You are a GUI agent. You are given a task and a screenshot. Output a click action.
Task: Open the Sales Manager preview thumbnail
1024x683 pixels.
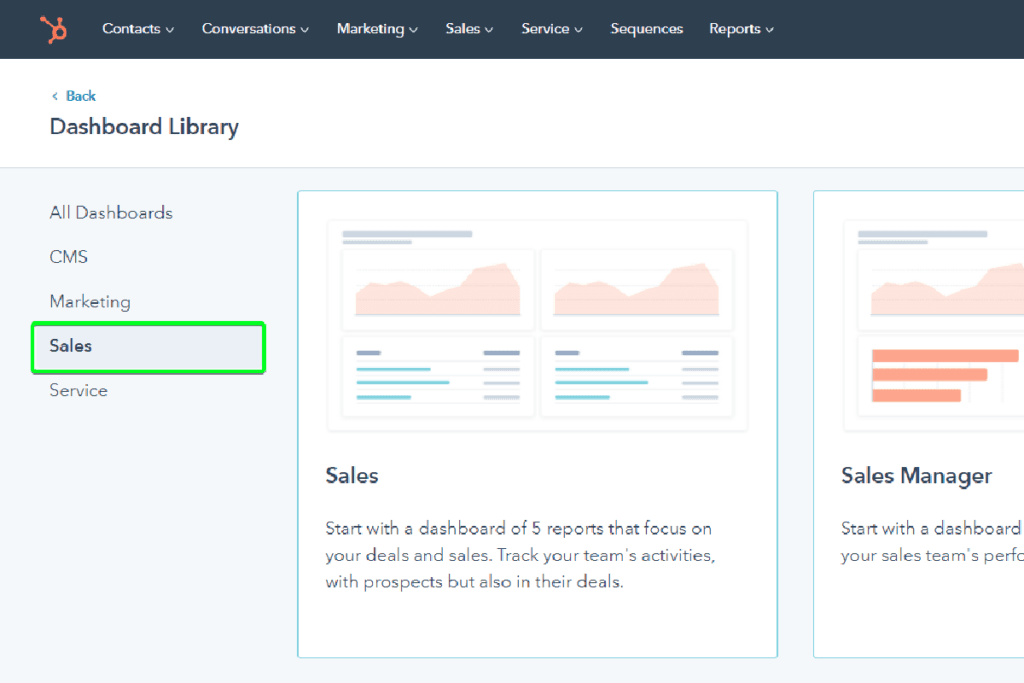click(x=934, y=325)
